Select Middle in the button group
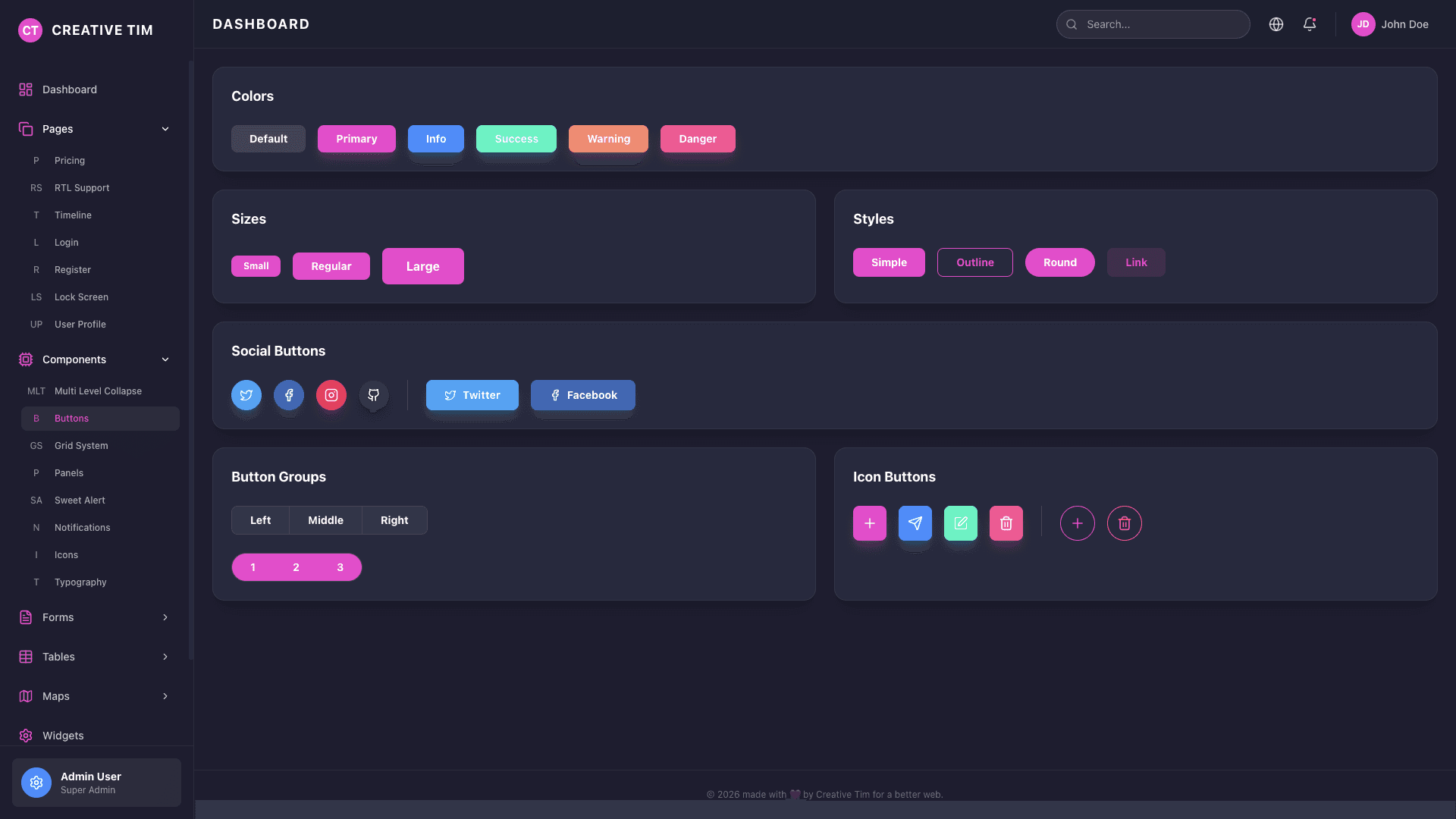1456x819 pixels. [325, 520]
